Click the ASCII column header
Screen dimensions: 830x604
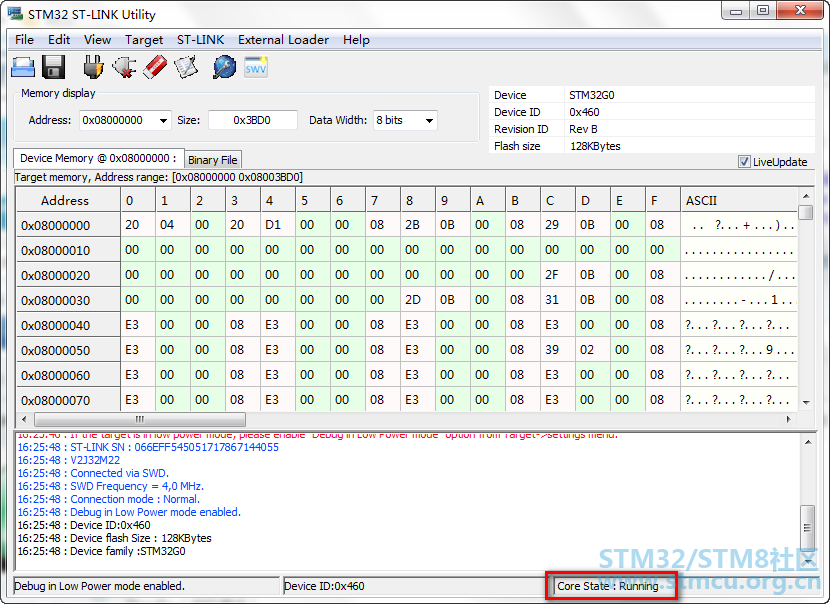739,201
